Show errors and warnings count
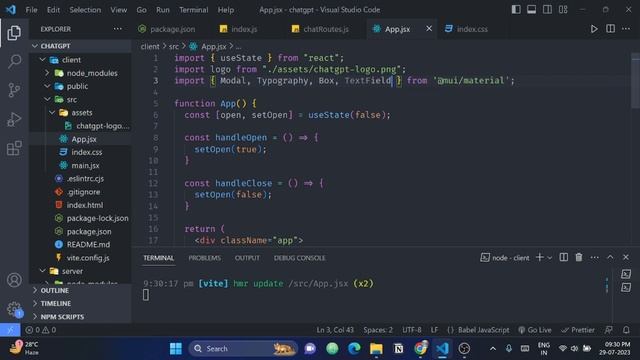 (x=40, y=330)
